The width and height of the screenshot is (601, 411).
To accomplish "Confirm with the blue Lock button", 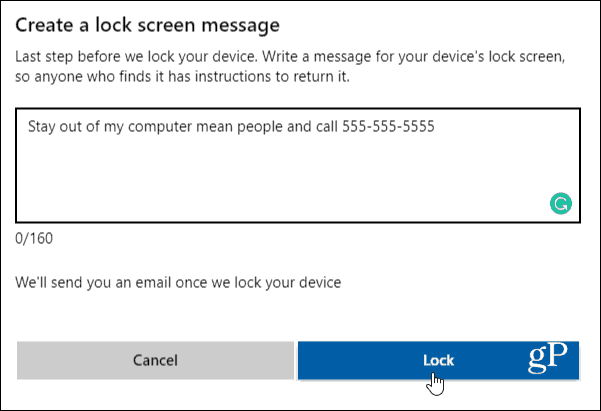I will (x=438, y=360).
